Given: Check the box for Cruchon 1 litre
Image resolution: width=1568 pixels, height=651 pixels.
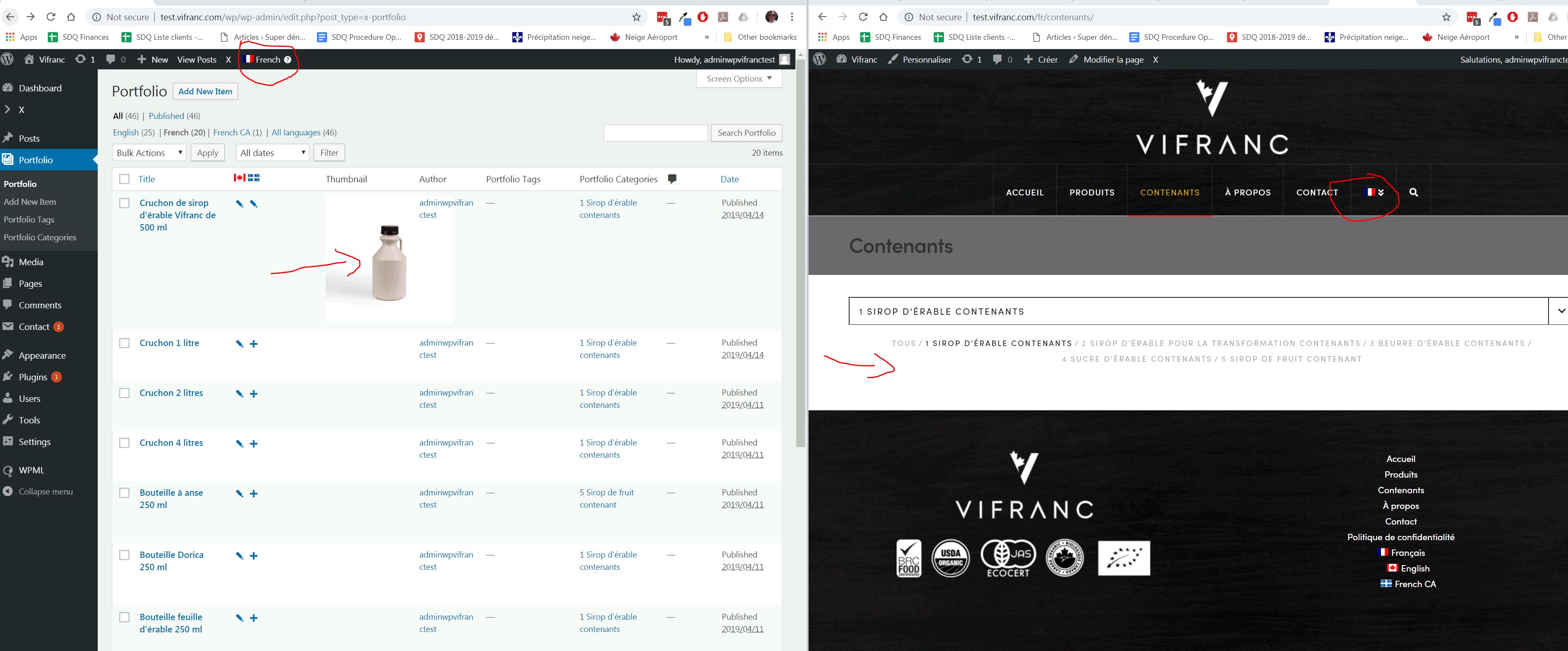Looking at the screenshot, I should point(125,343).
